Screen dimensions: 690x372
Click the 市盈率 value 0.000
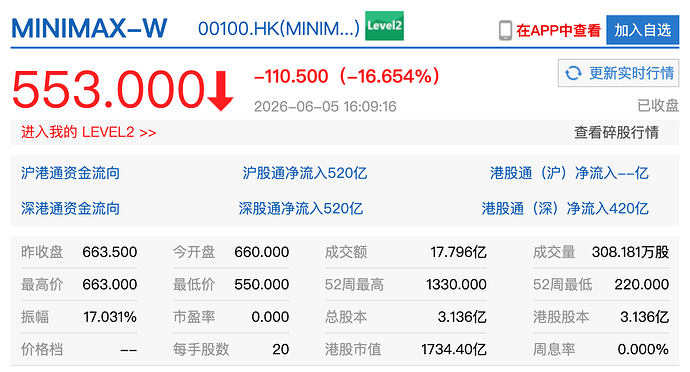tap(270, 317)
